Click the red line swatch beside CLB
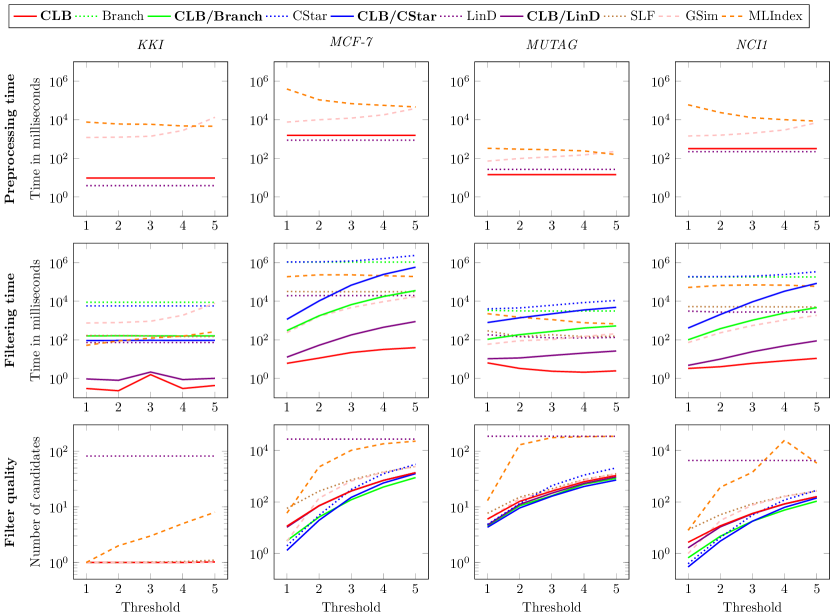Viewport: 830px width, 616px height. coord(24,17)
